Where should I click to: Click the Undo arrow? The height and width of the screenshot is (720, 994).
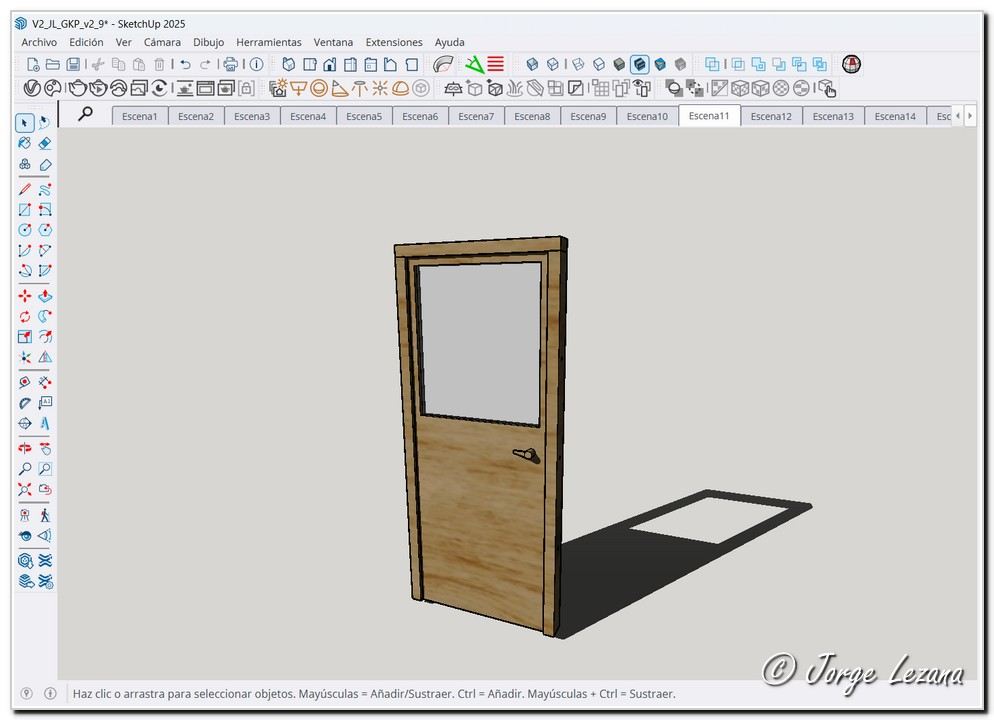pos(185,64)
